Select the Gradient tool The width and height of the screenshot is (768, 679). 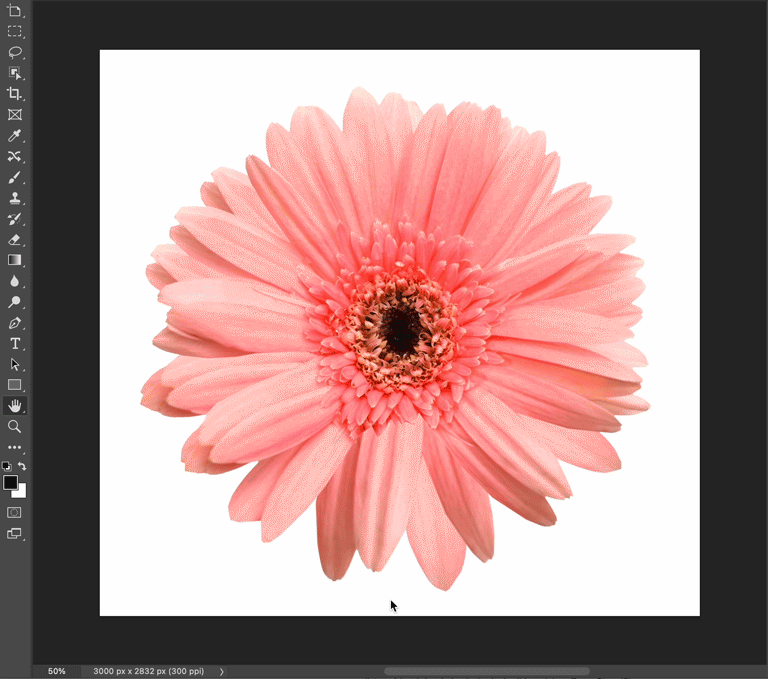point(15,260)
